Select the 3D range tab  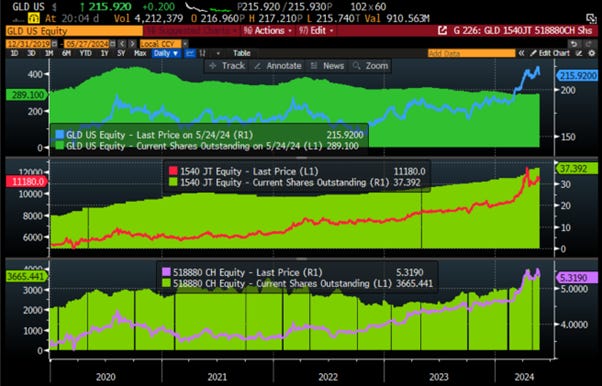(x=31, y=53)
